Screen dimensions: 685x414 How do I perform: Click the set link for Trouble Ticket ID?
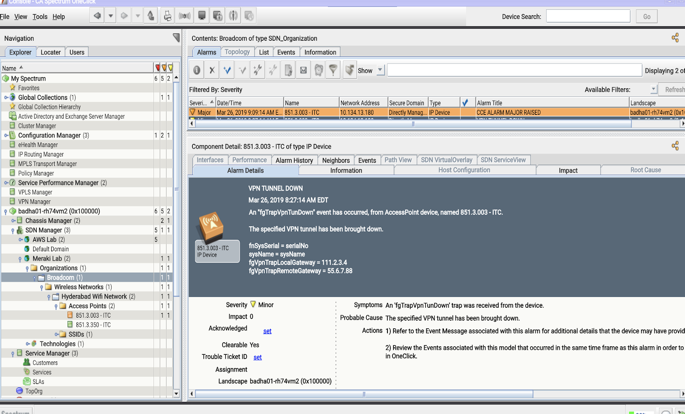pos(258,357)
